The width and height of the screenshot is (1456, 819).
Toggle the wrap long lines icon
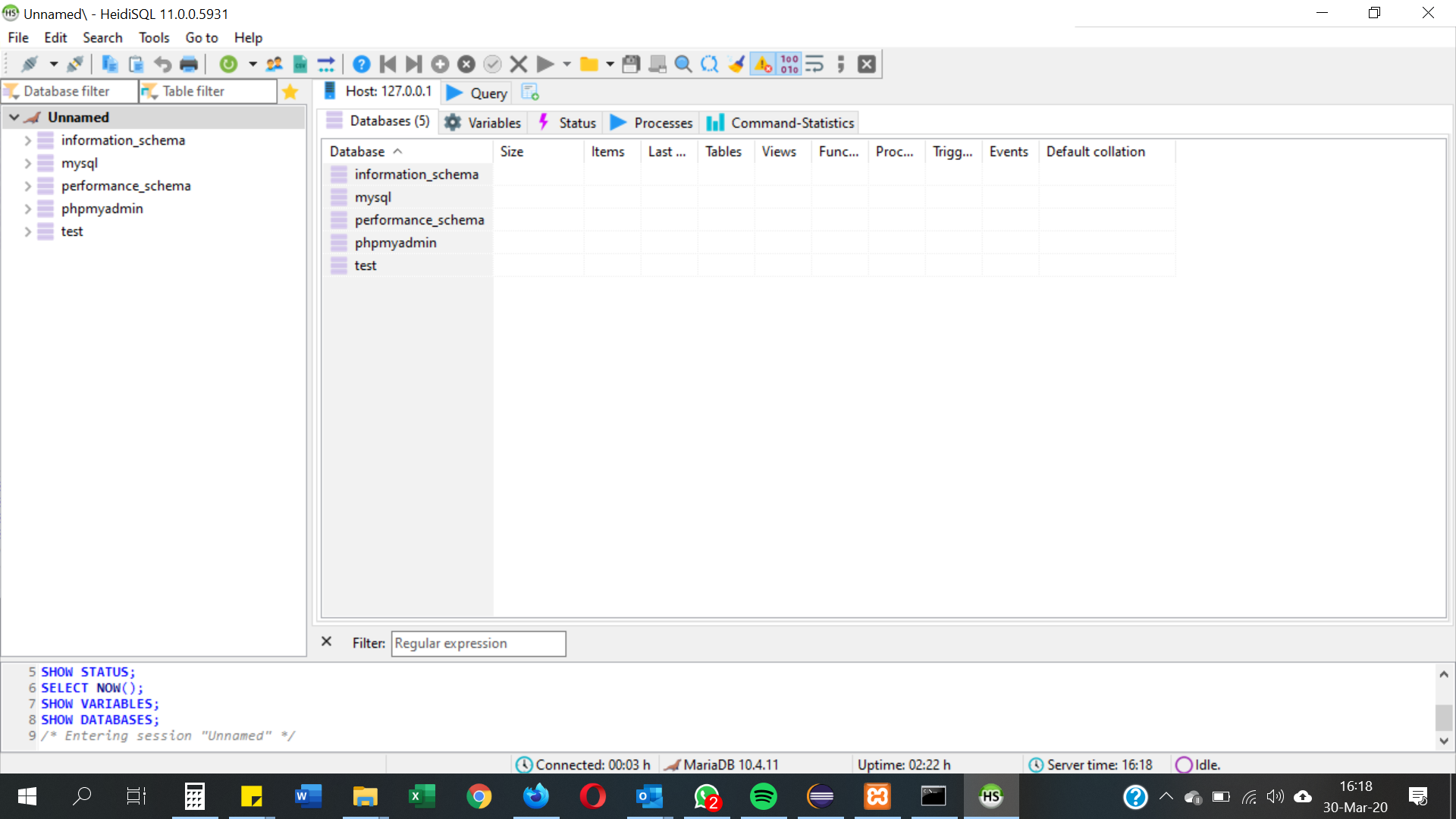(814, 64)
